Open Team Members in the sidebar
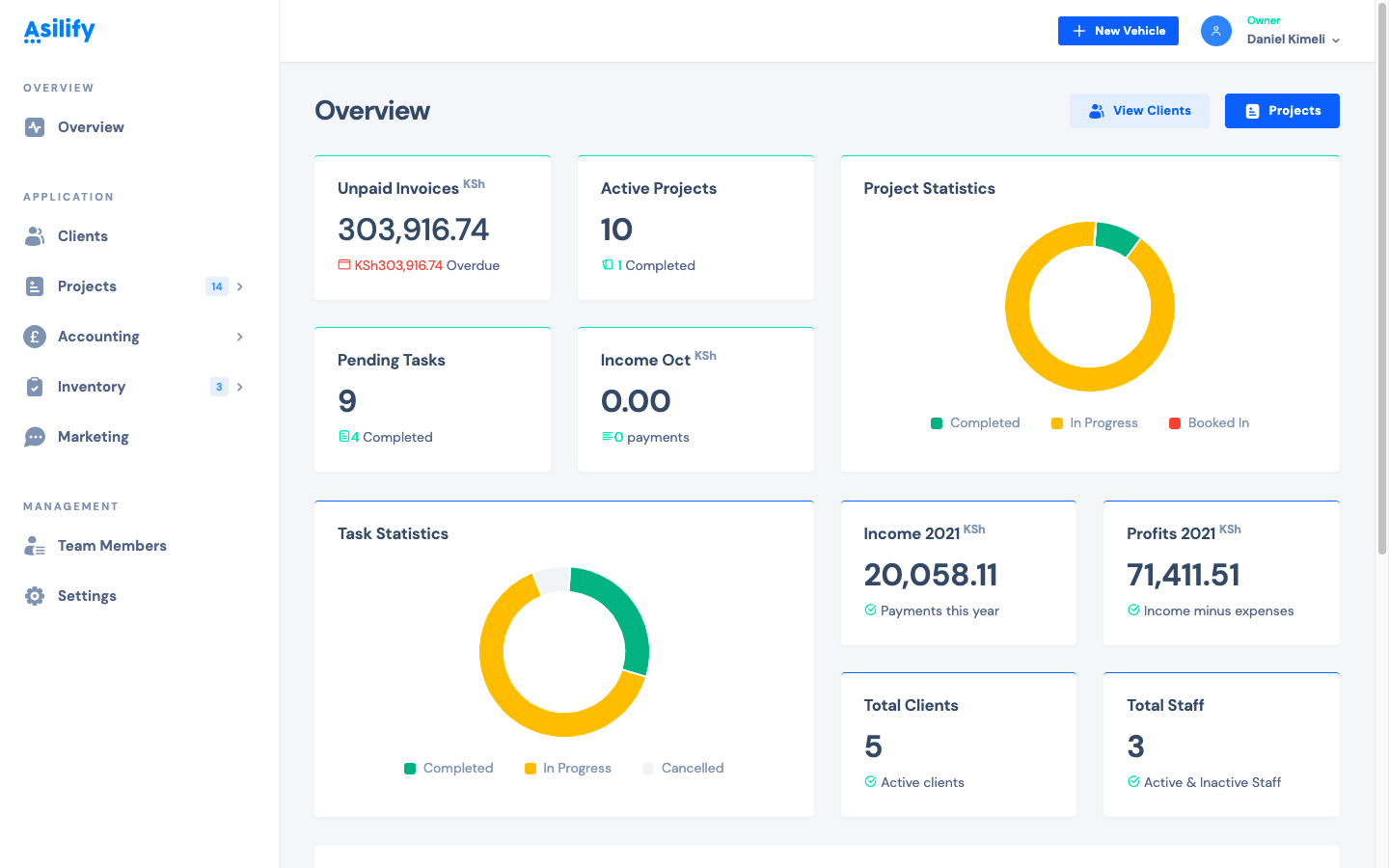Image resolution: width=1389 pixels, height=868 pixels. pos(112,546)
